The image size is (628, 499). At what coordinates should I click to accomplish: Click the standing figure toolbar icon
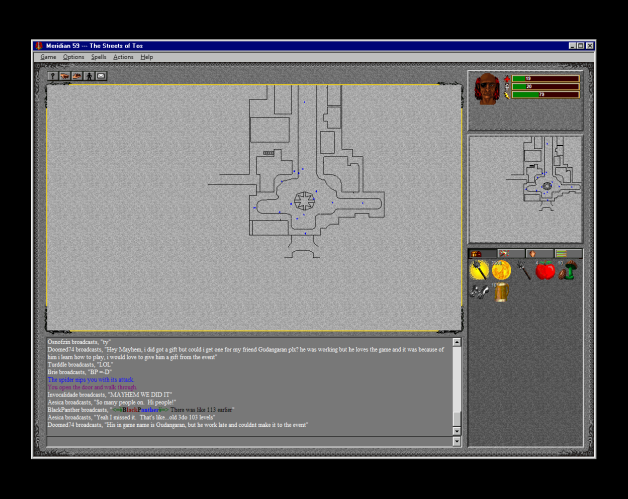click(89, 76)
